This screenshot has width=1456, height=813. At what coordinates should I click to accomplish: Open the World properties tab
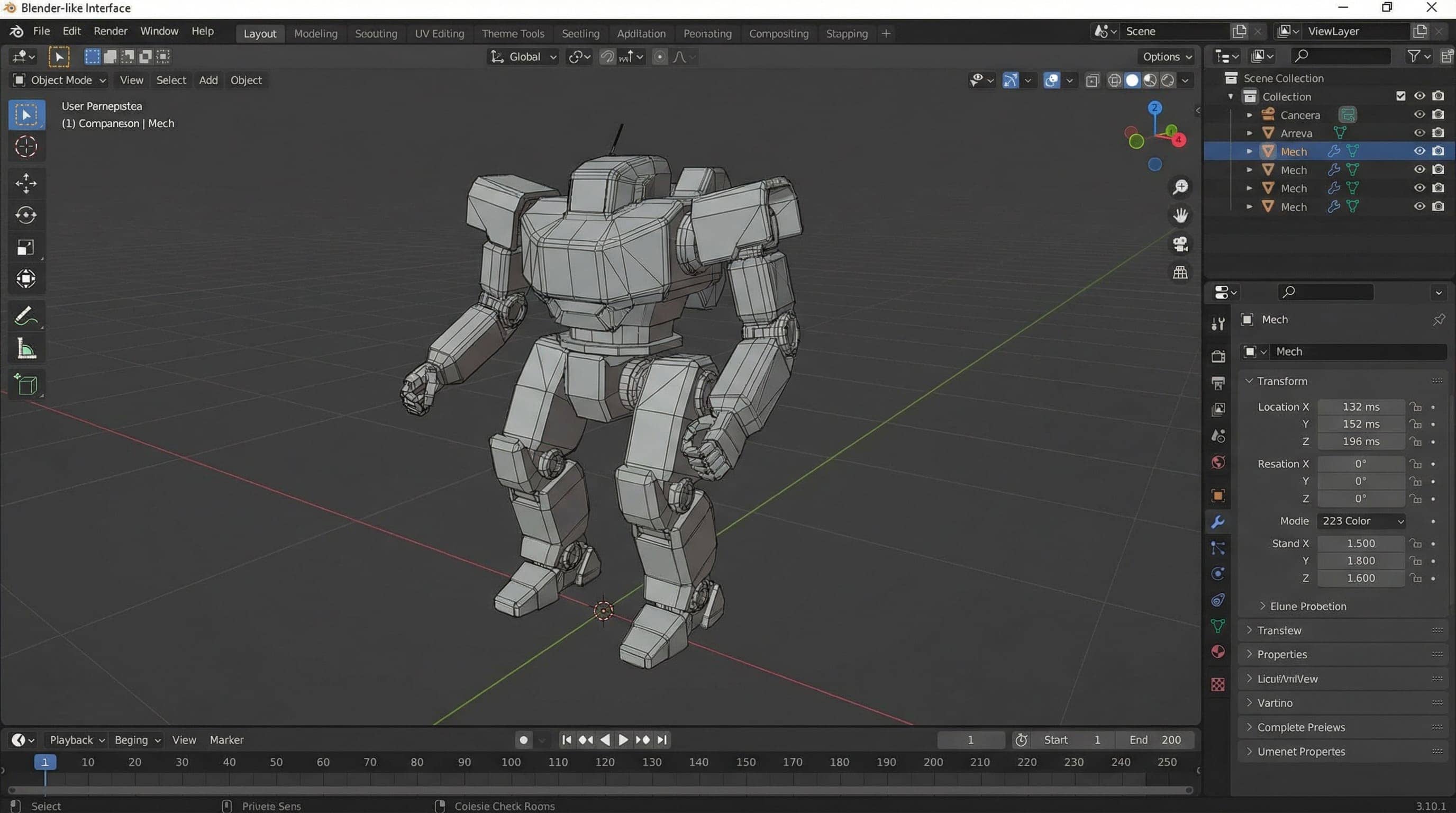coord(1218,463)
